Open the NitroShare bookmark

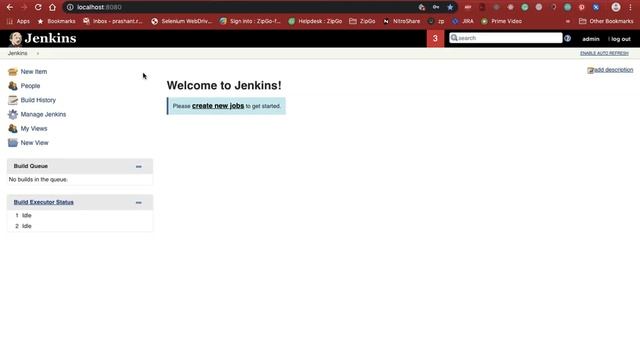coord(402,21)
